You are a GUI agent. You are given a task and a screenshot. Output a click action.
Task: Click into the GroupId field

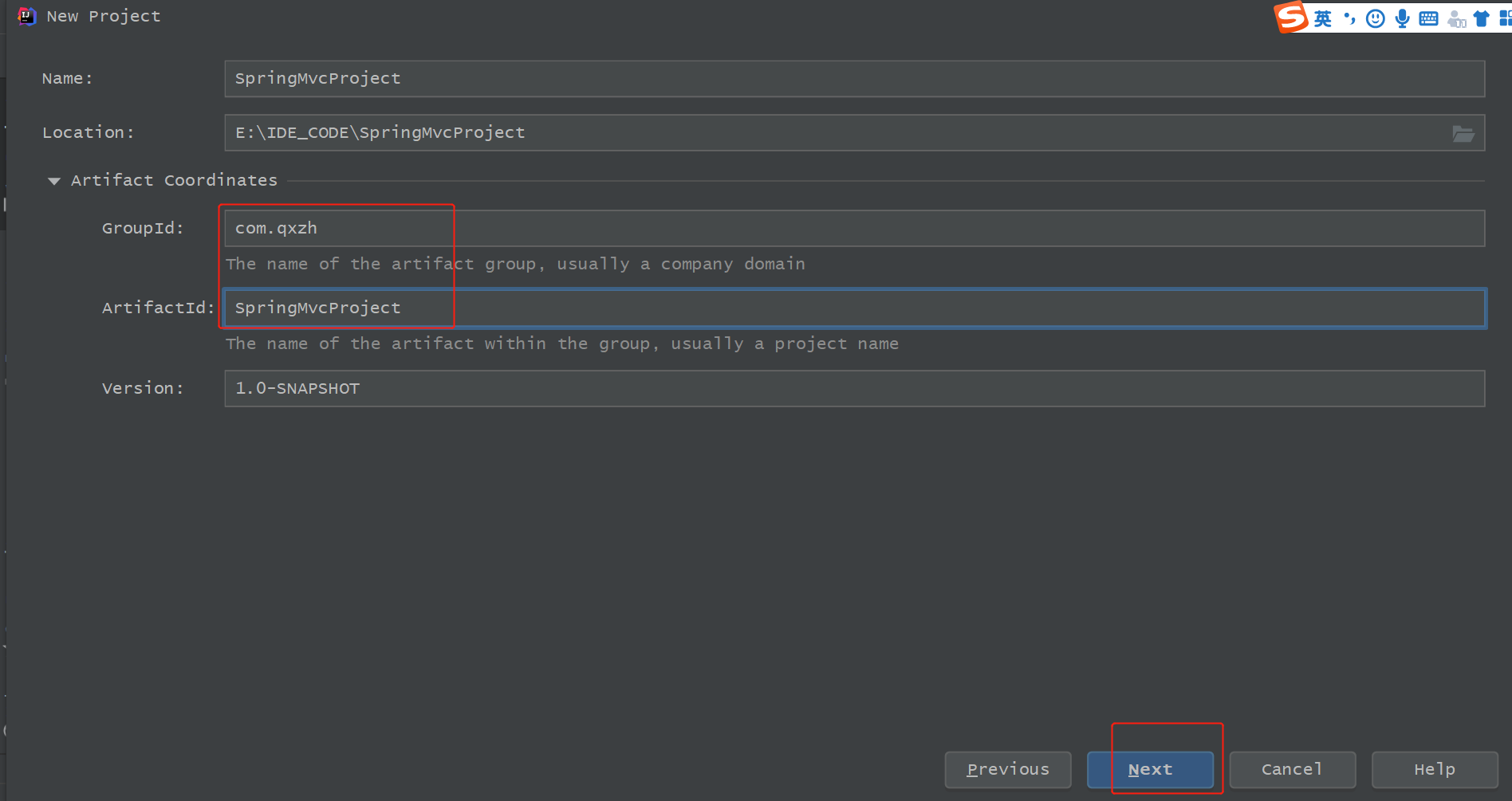854,229
